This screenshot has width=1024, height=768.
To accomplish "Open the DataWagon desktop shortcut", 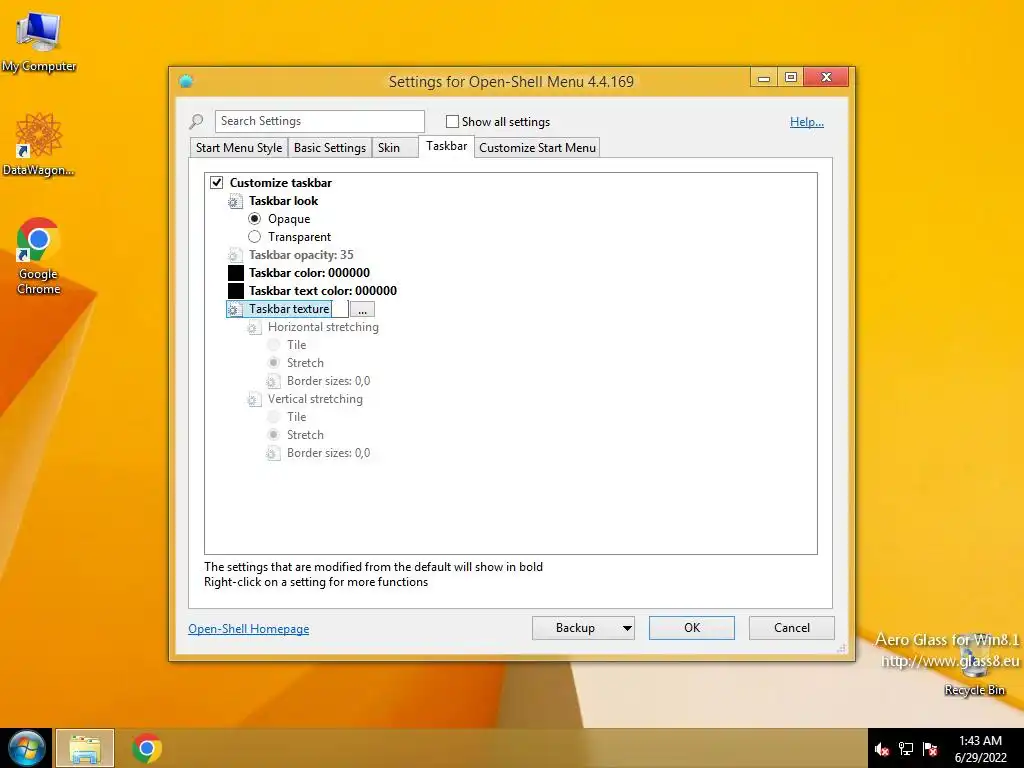I will pos(39,144).
